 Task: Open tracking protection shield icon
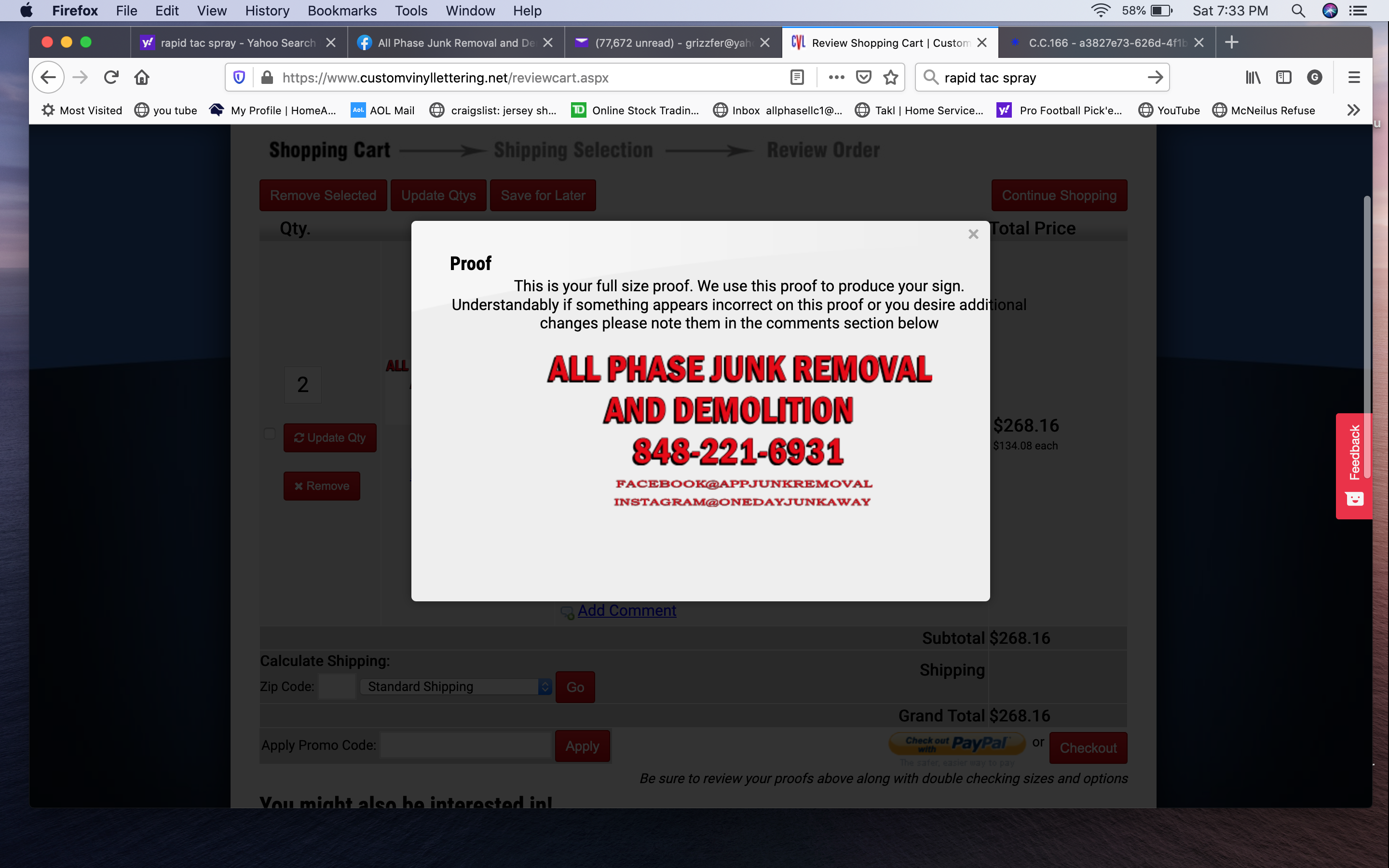pos(239,78)
